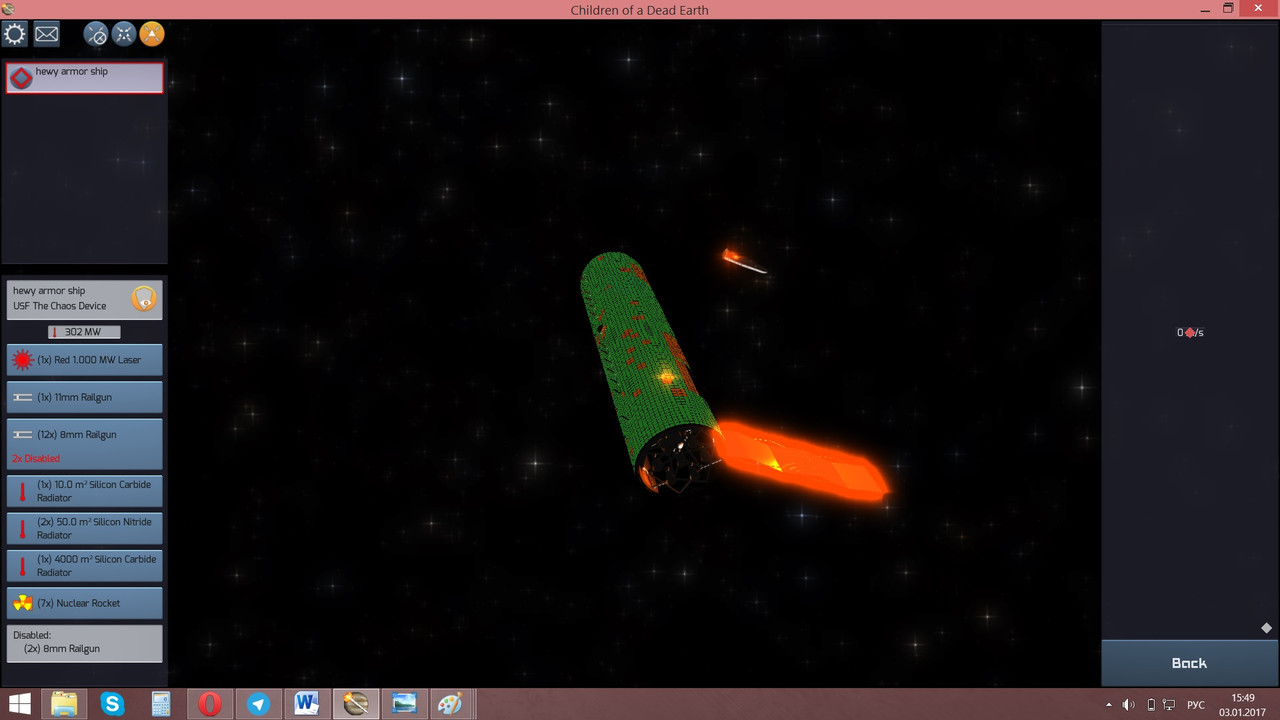
Task: Select the Red 1.000 MW Laser module
Action: point(84,360)
